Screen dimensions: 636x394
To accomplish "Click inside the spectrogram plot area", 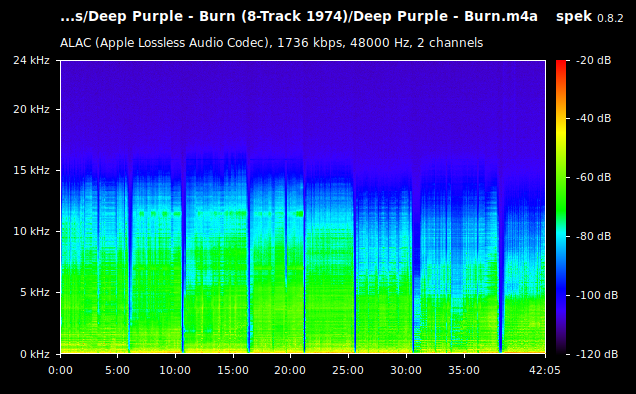I will click(x=303, y=207).
